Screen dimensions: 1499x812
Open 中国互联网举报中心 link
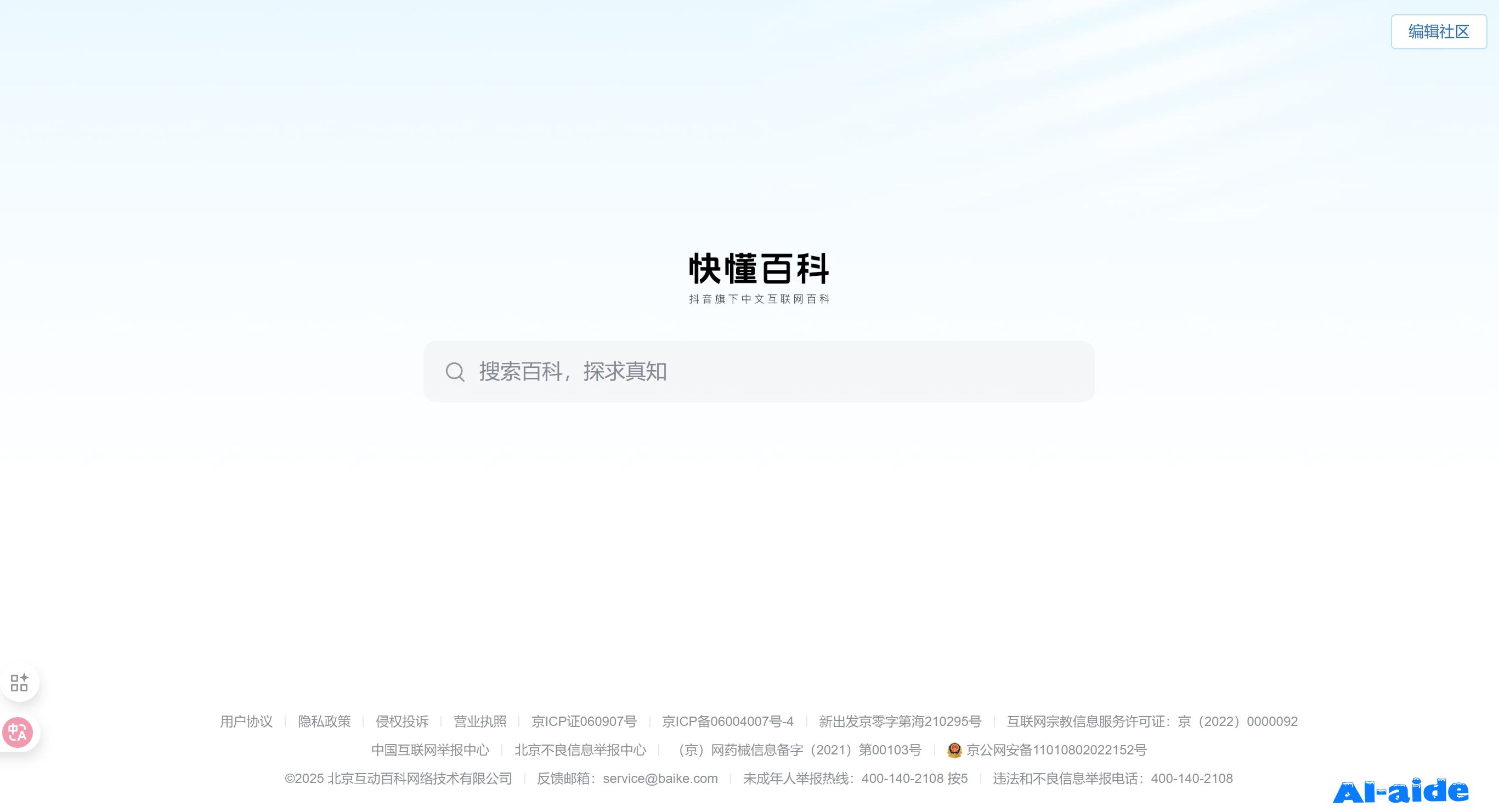coord(431,751)
